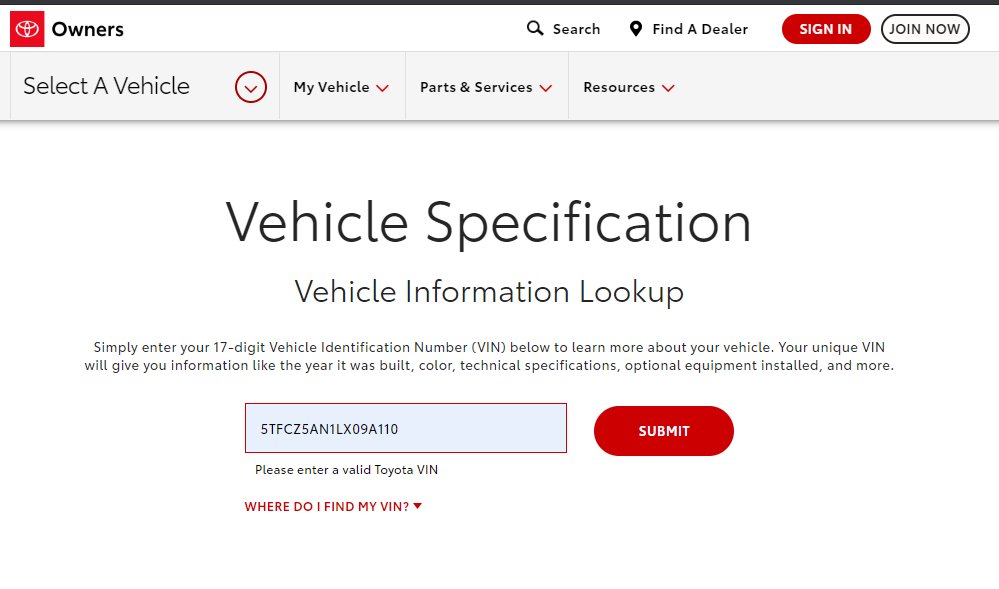This screenshot has height=589, width=999.
Task: Open the Parts & Services menu
Action: (x=485, y=87)
